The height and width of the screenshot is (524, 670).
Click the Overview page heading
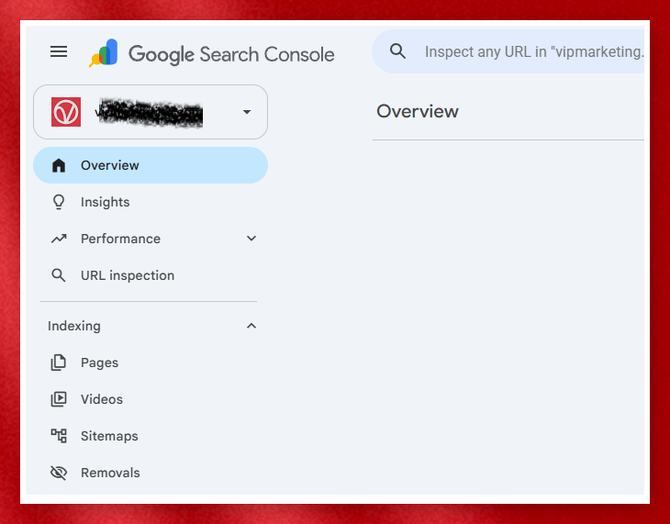pos(417,112)
